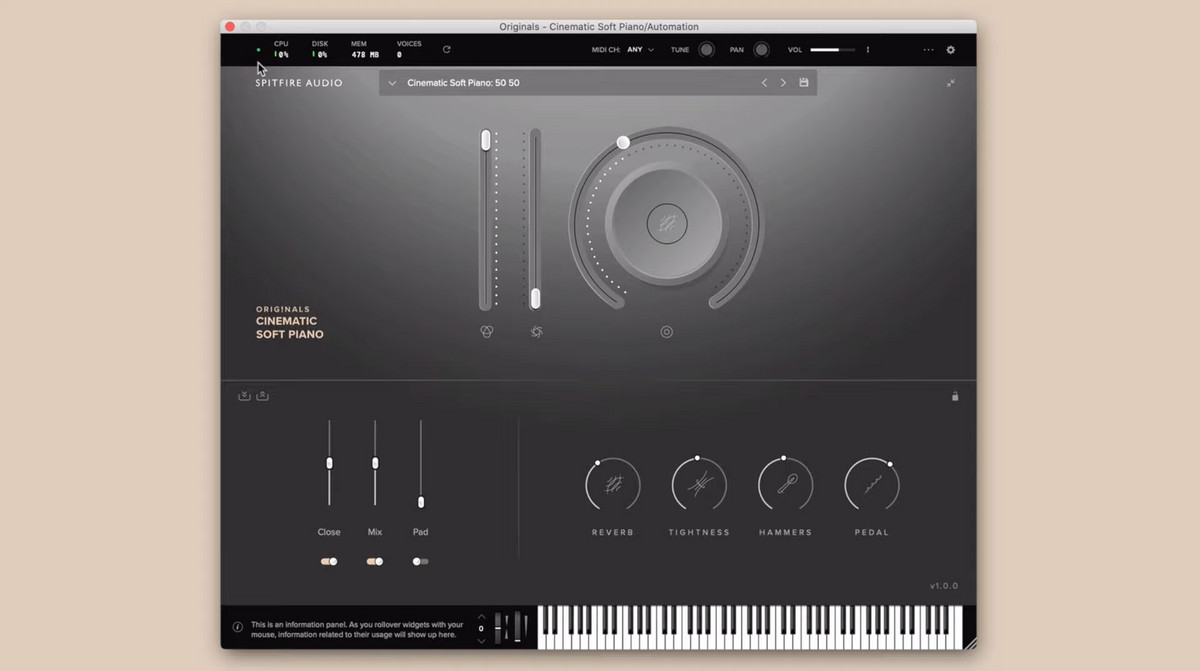
Task: Click the Tightness knob icon
Action: click(699, 485)
